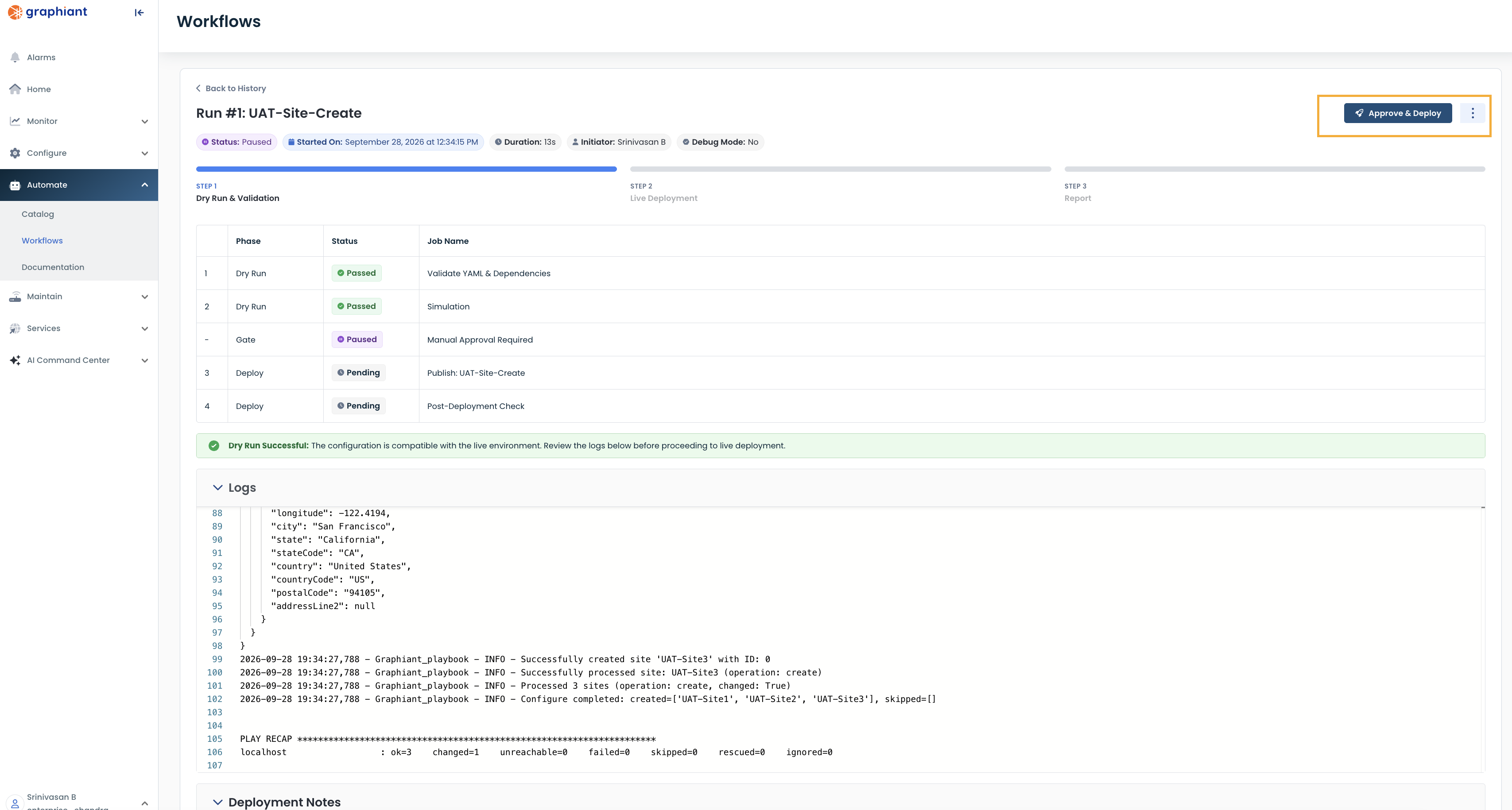
Task: Click the Run #1: UAT-Site-Create heading
Action: 279,113
